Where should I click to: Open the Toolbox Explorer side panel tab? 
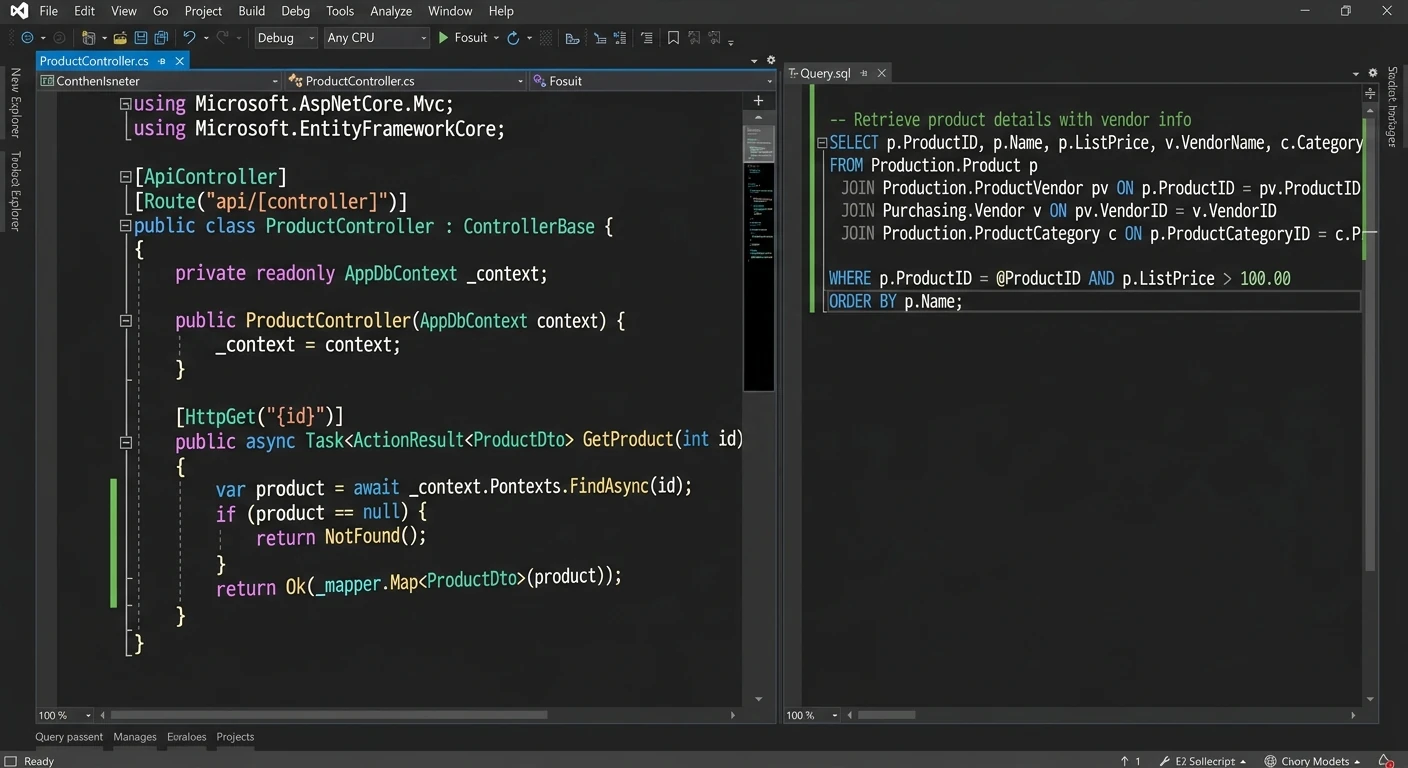[x=15, y=191]
